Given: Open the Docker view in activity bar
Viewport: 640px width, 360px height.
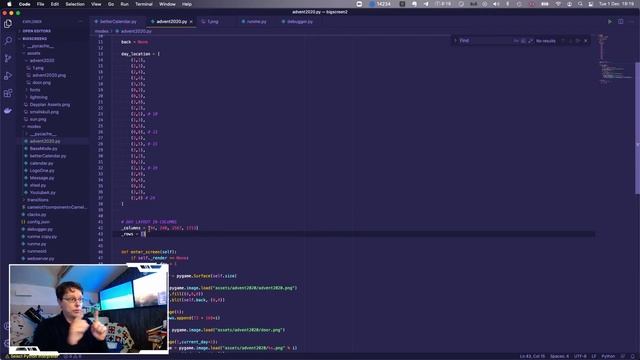Looking at the screenshot, I should (x=8, y=111).
